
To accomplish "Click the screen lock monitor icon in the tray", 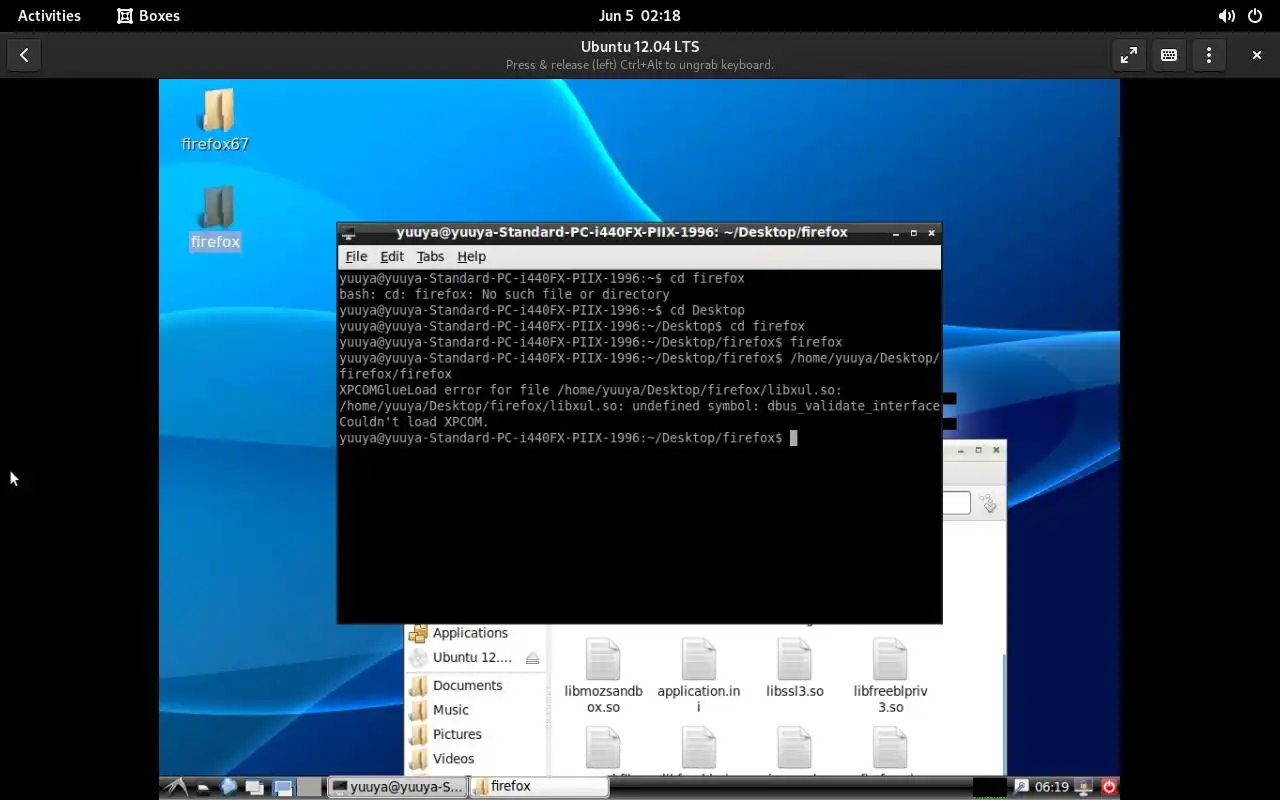I will (x=1083, y=787).
